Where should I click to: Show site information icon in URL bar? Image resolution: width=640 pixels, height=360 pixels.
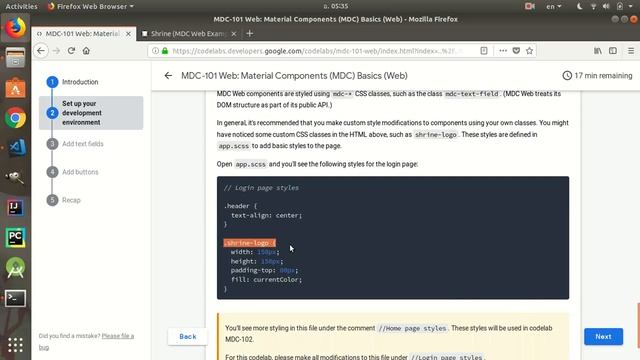155,51
